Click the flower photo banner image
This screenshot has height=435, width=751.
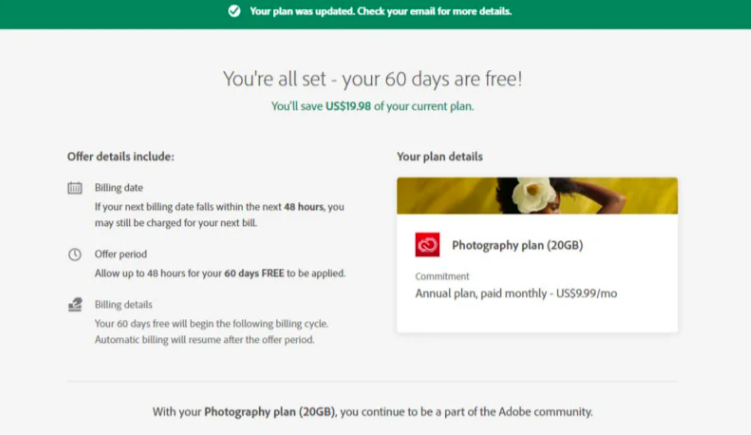pyautogui.click(x=537, y=196)
